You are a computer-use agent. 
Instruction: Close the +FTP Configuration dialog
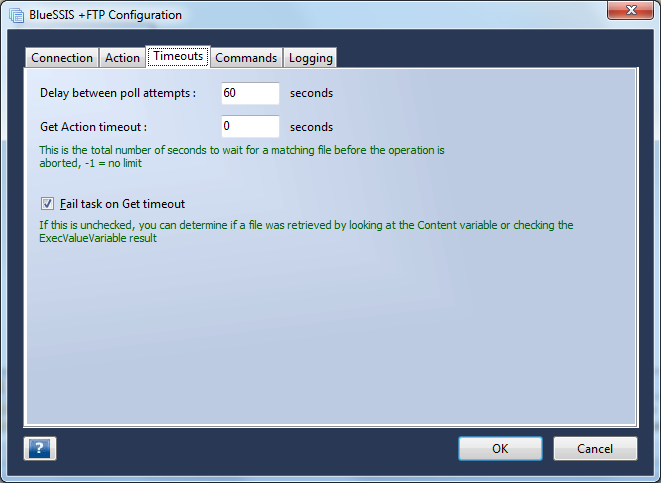point(630,10)
